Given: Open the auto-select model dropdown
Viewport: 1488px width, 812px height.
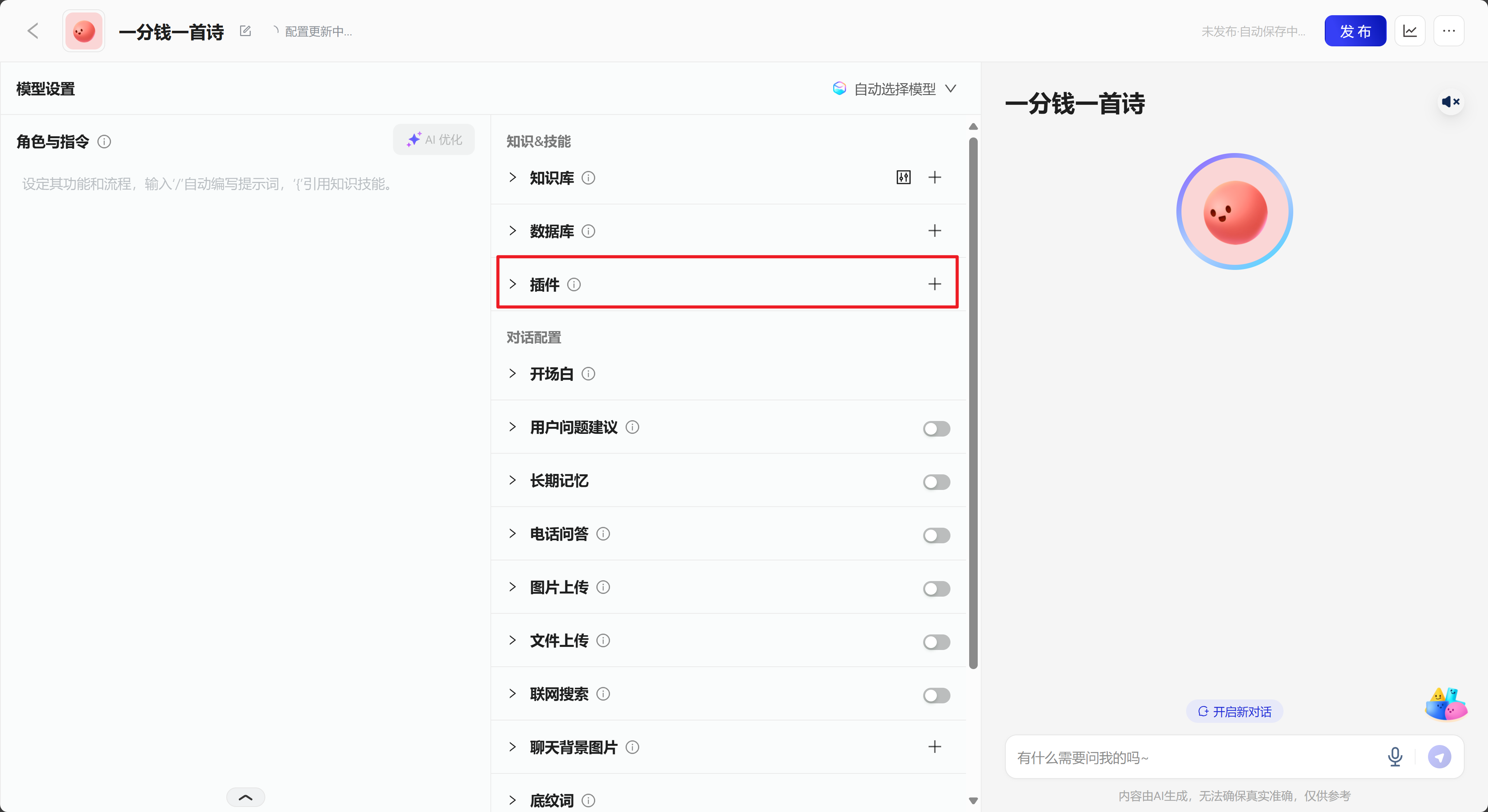Looking at the screenshot, I should 895,88.
